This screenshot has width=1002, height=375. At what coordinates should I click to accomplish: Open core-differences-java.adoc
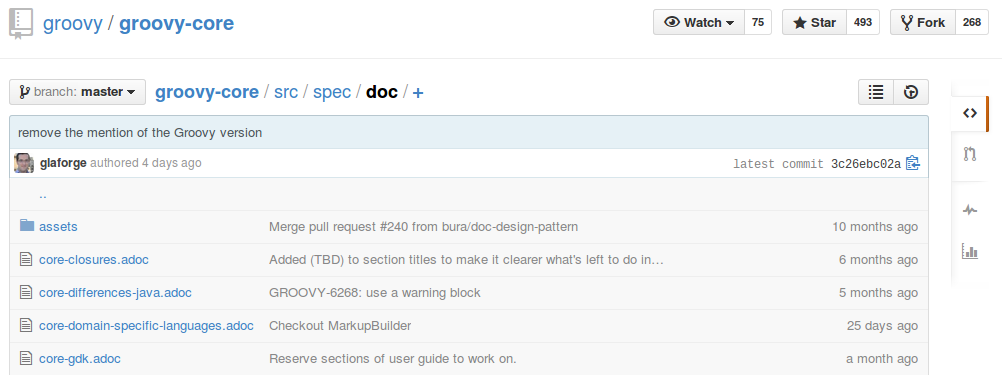(115, 293)
